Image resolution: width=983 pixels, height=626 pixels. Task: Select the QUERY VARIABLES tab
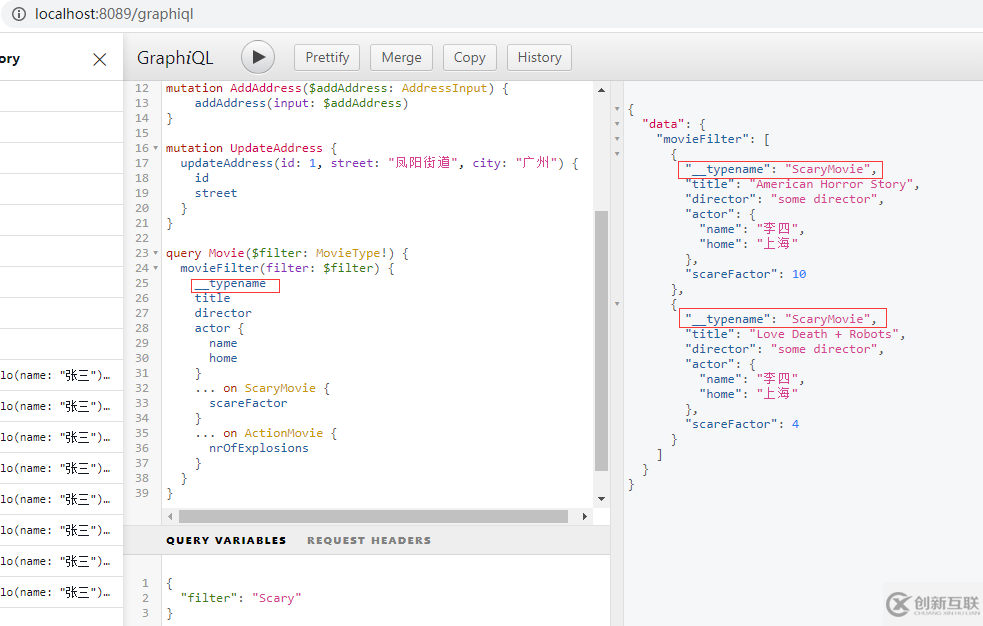pyautogui.click(x=225, y=540)
